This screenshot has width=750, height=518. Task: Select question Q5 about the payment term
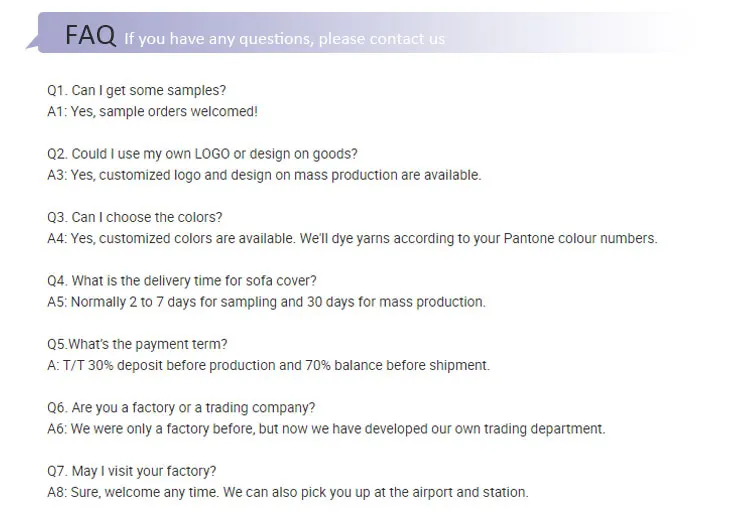(x=137, y=344)
